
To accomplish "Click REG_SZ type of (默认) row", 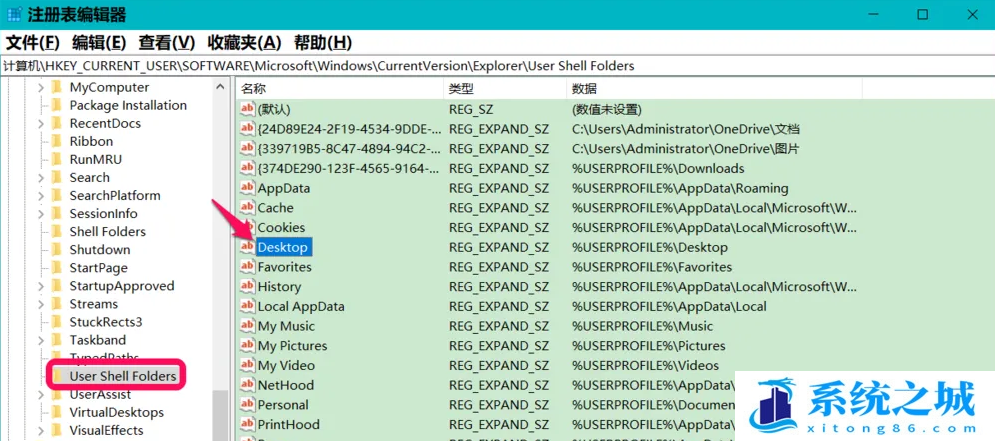I will click(470, 109).
